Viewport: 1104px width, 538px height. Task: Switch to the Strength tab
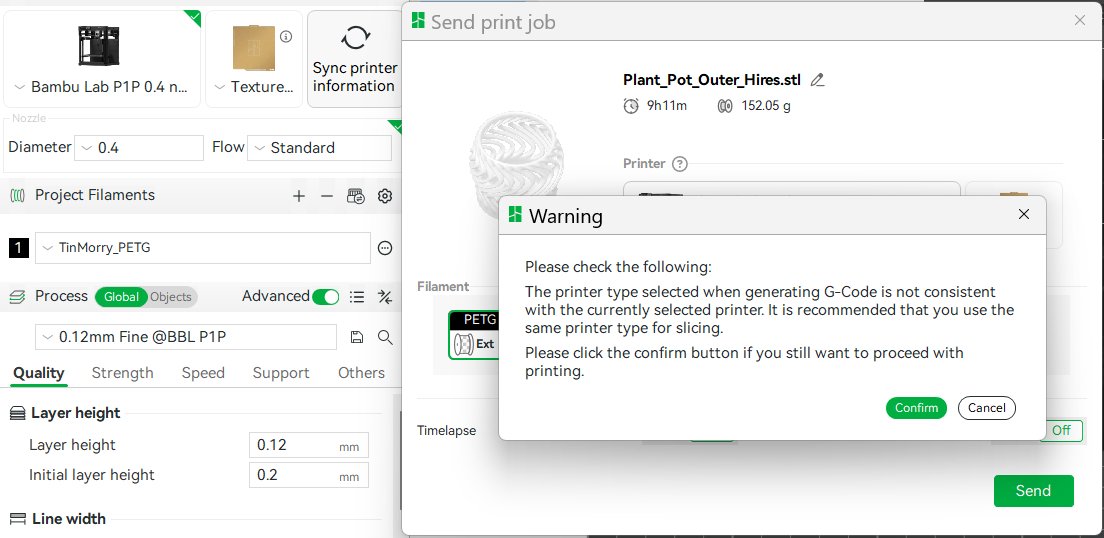pos(123,373)
